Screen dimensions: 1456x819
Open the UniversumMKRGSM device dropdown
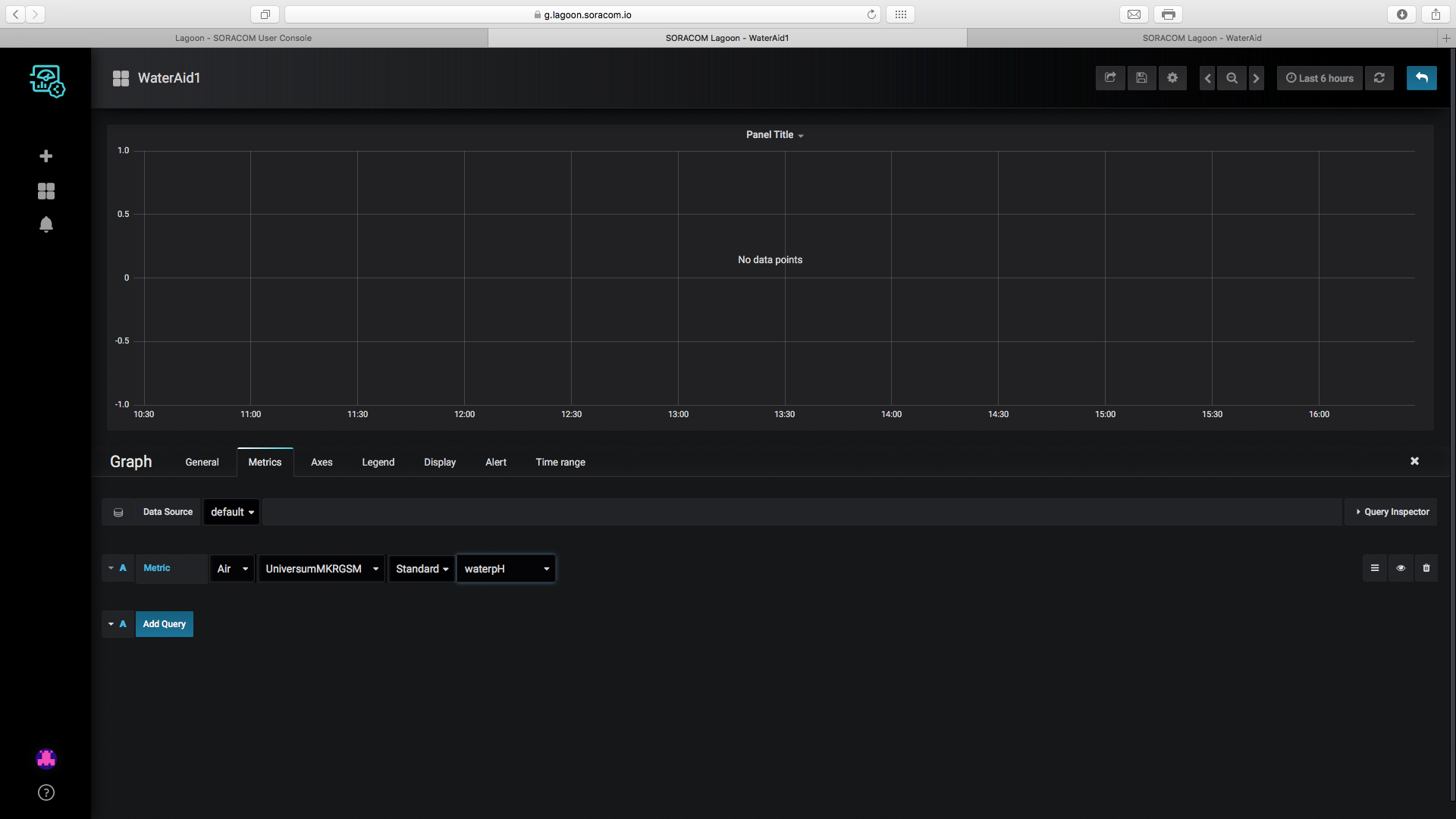(322, 569)
